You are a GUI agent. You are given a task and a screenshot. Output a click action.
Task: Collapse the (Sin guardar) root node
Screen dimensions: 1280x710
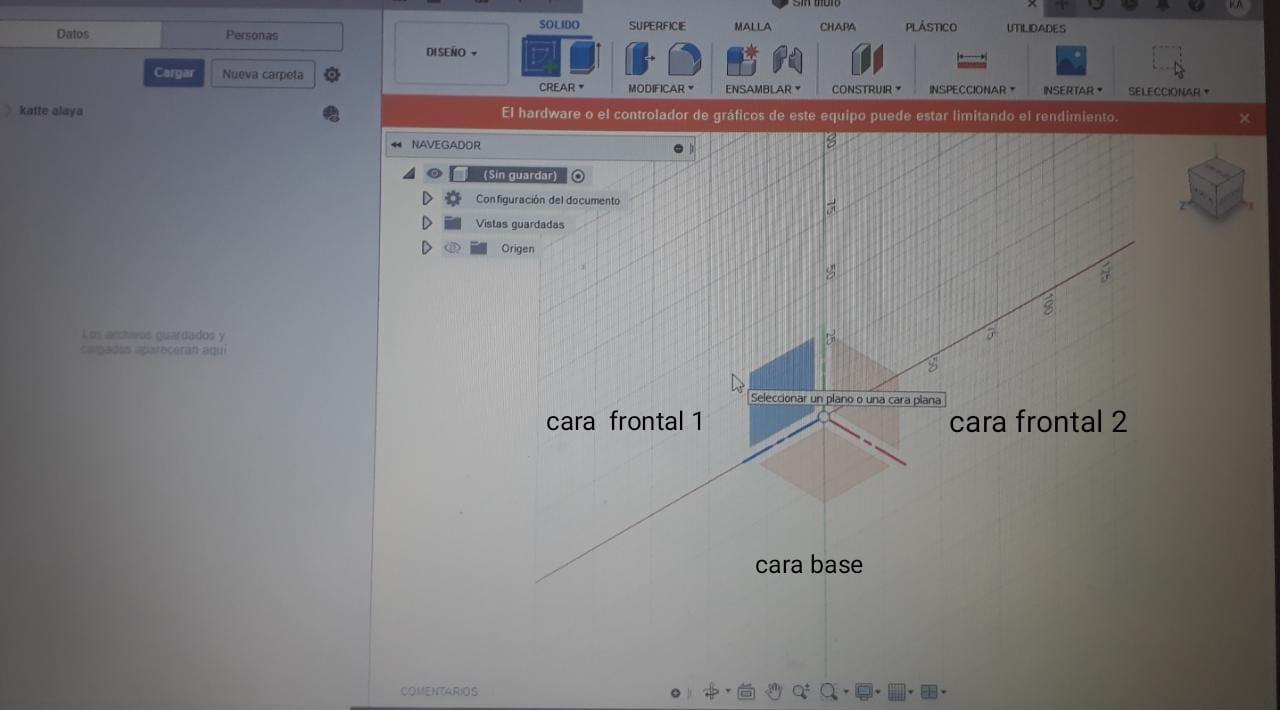(x=409, y=174)
